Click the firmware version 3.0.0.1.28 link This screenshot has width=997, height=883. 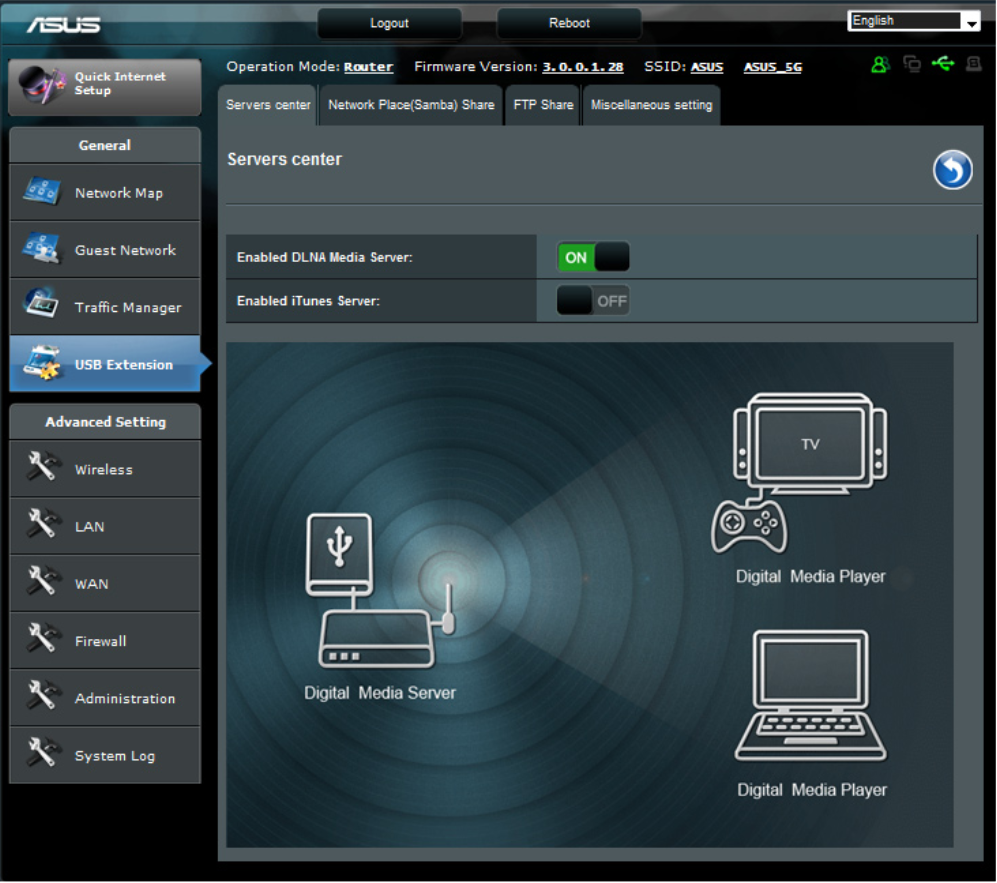point(582,67)
